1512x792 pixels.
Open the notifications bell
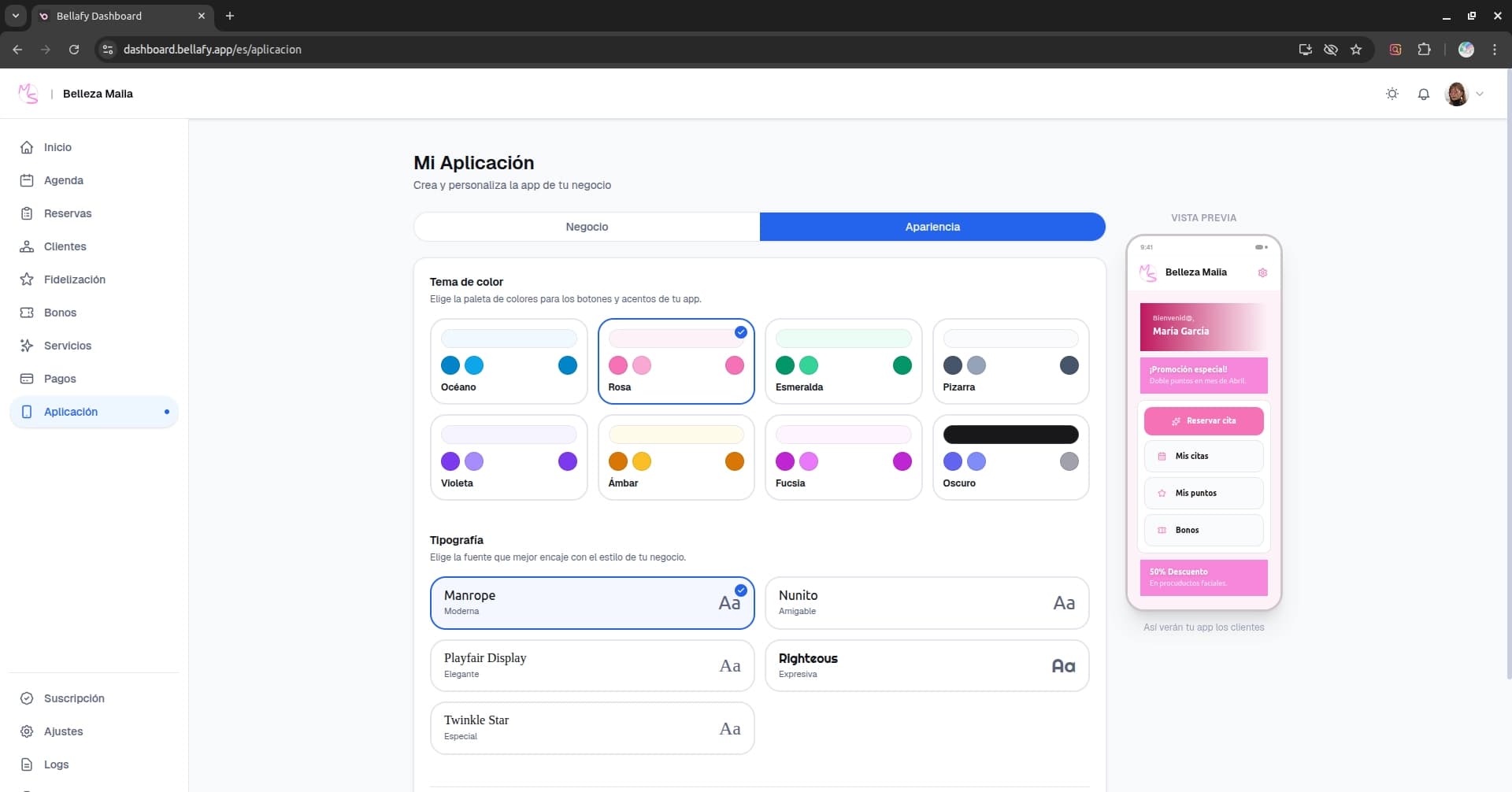click(1424, 94)
